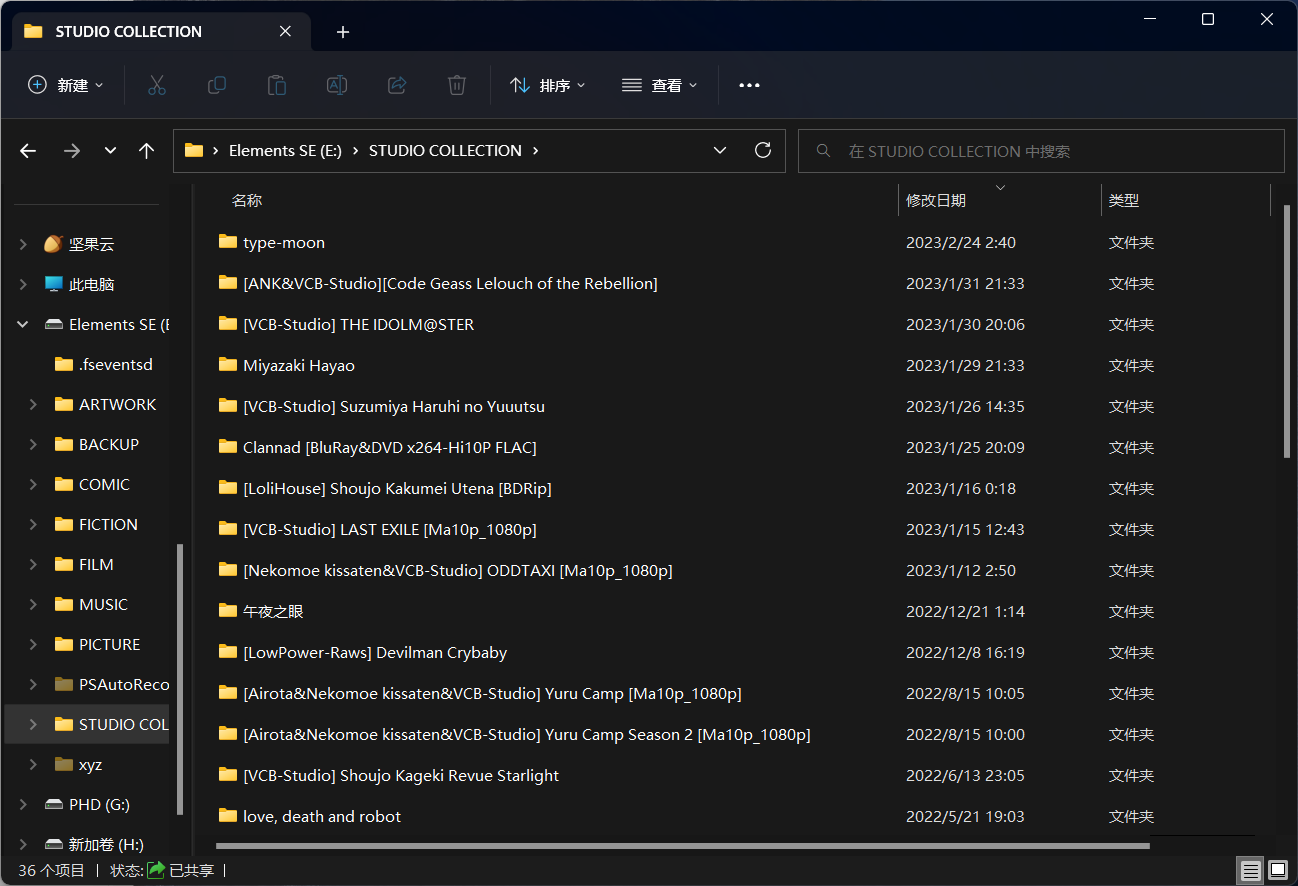
Task: Close the STUDIO COLLECTION tab
Action: click(x=285, y=31)
